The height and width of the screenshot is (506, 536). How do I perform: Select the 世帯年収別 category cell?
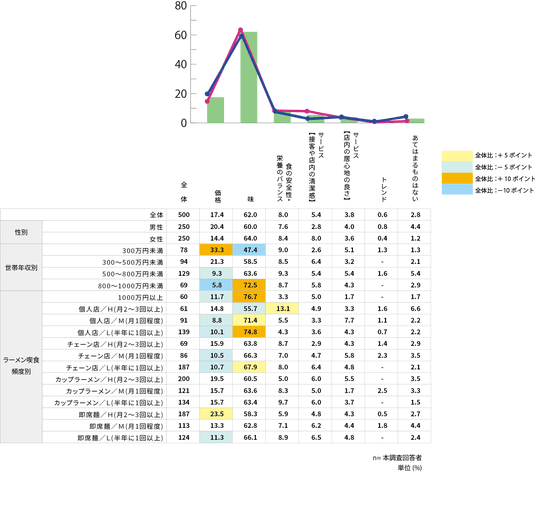[21, 267]
